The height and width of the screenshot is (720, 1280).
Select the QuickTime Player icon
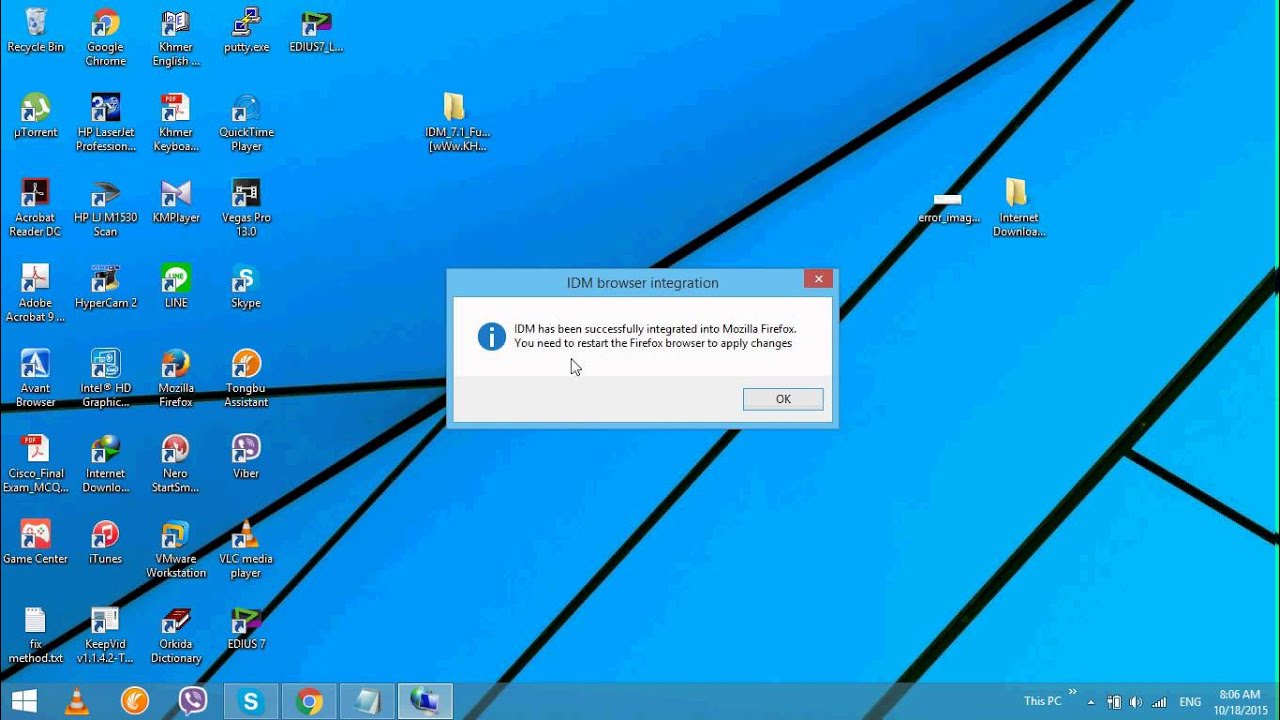[246, 123]
